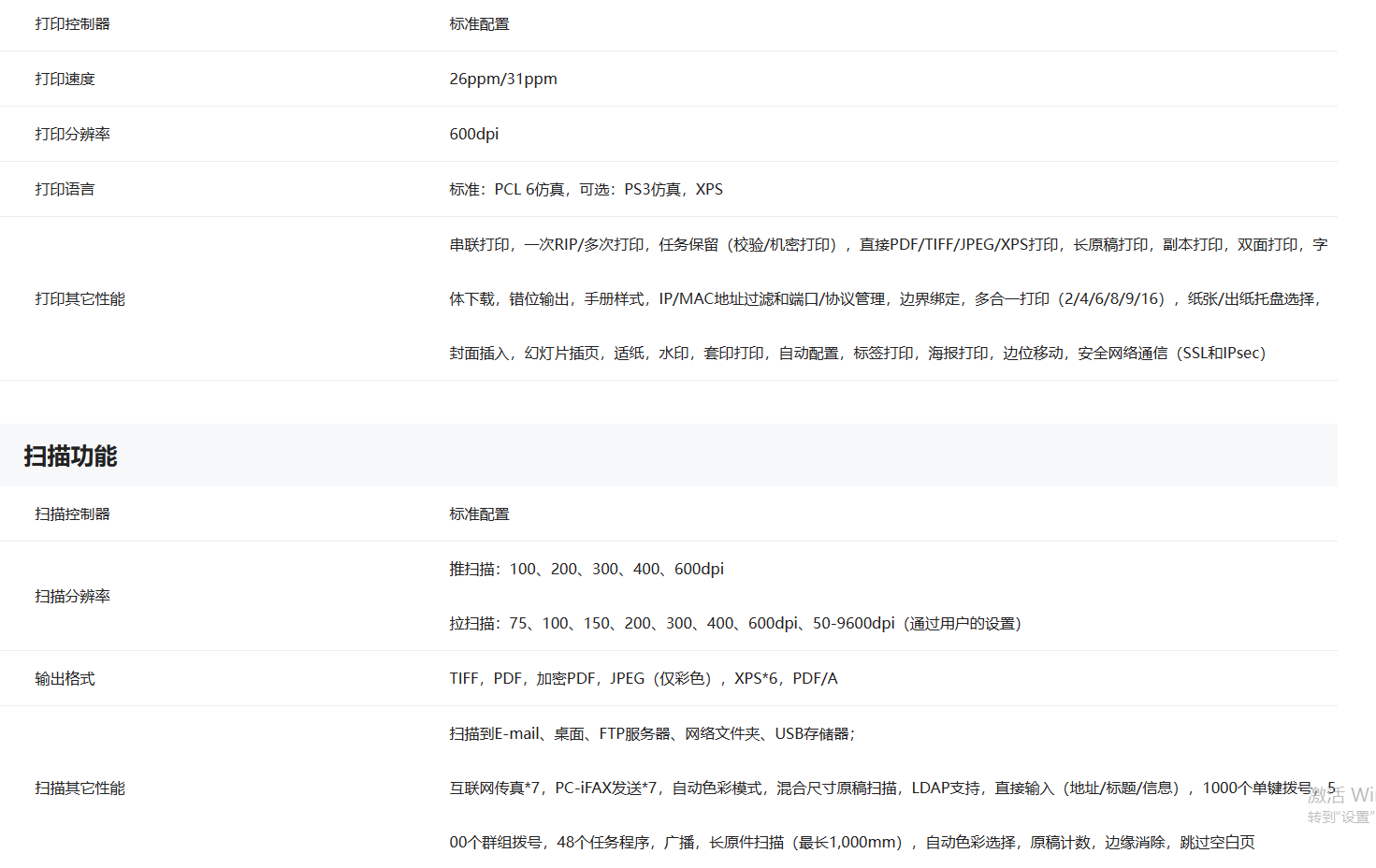Click the 扫描到E-mail destinations line
Screen dimensions: 1376x868
(x=651, y=734)
